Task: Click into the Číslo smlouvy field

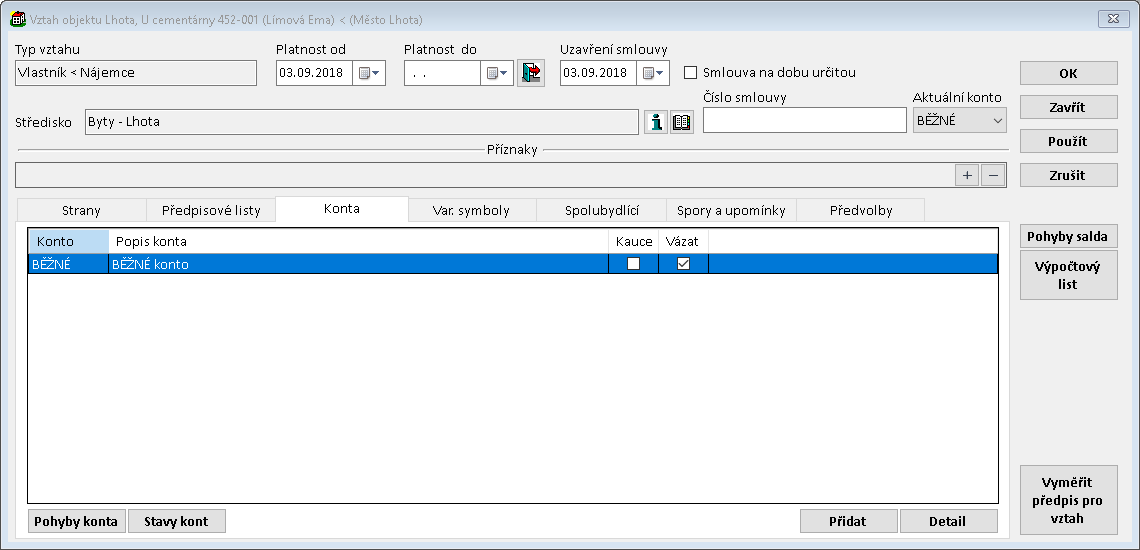Action: tap(804, 120)
